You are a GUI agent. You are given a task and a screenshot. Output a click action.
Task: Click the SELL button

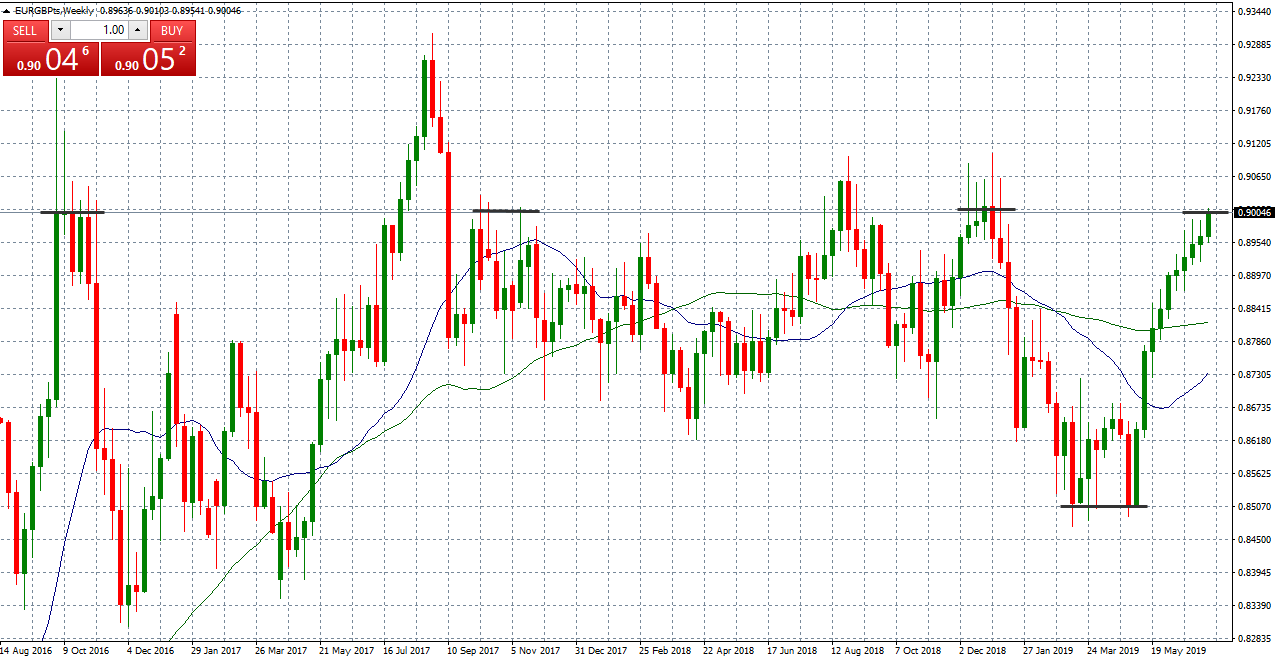click(x=25, y=30)
